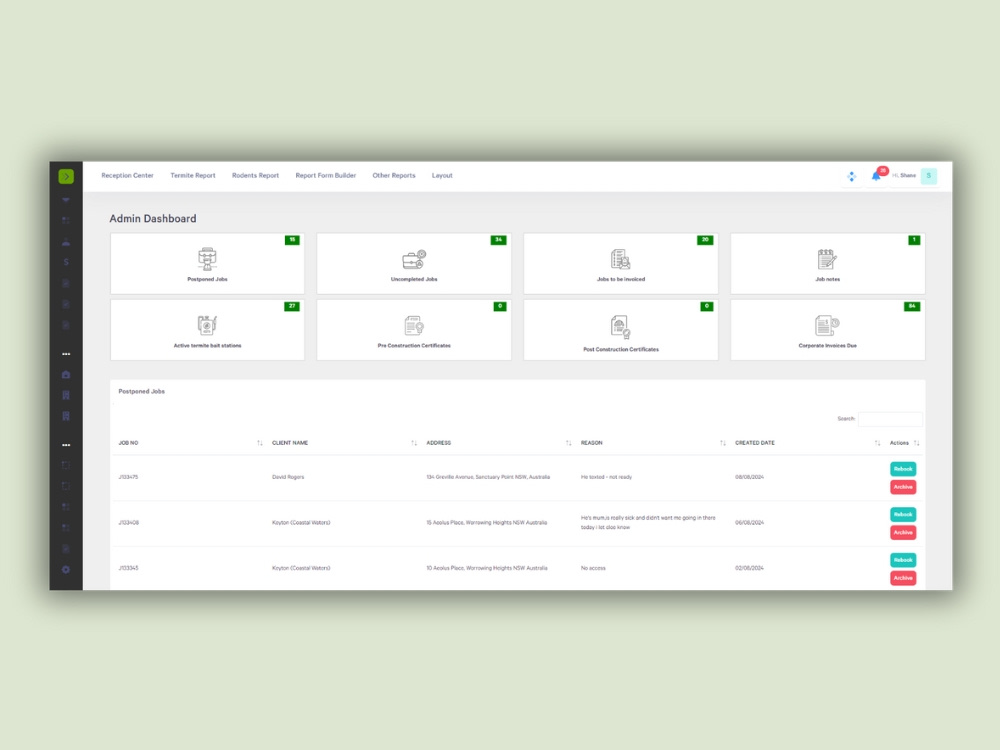This screenshot has height=750, width=1000.
Task: Click the '10 Aeolus Place' address cell
Action: (x=487, y=568)
